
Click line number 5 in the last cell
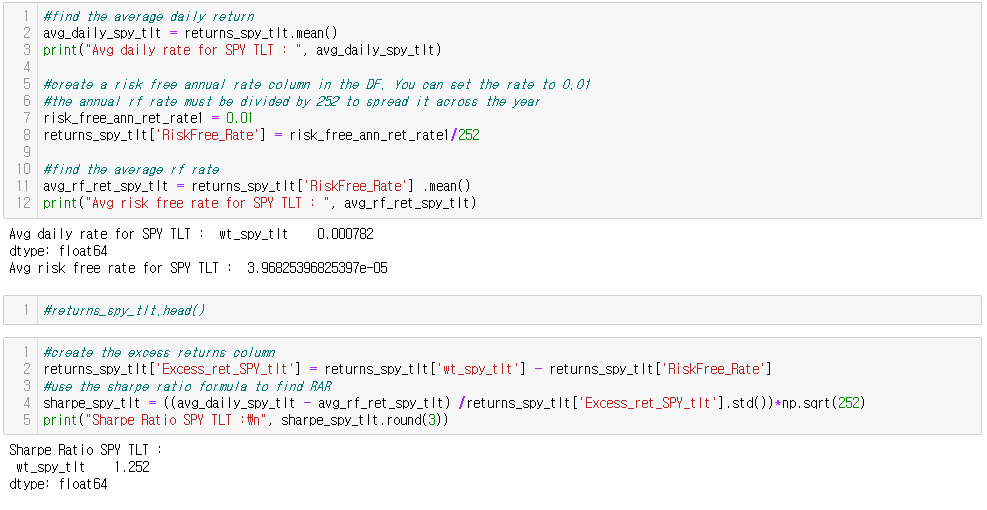[x=26, y=420]
